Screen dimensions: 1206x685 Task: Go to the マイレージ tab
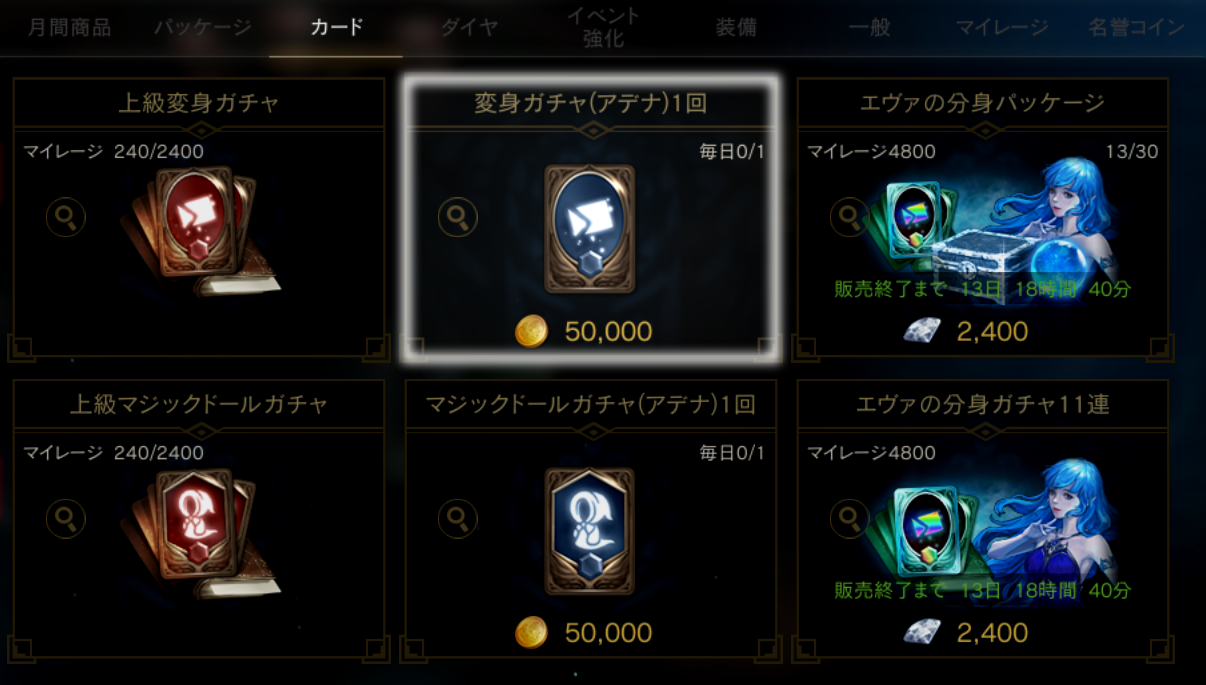pyautogui.click(x=1002, y=27)
